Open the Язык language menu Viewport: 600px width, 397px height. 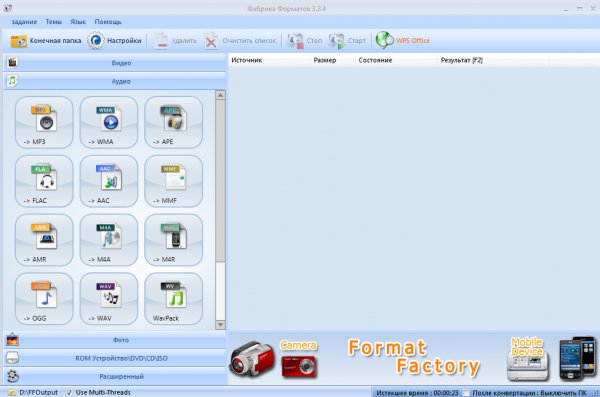(78, 22)
